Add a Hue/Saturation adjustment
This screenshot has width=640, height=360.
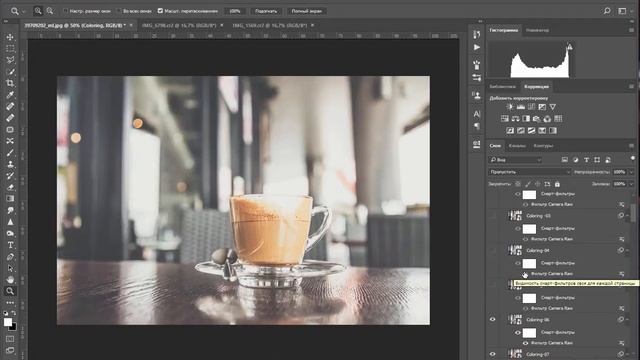click(505, 119)
